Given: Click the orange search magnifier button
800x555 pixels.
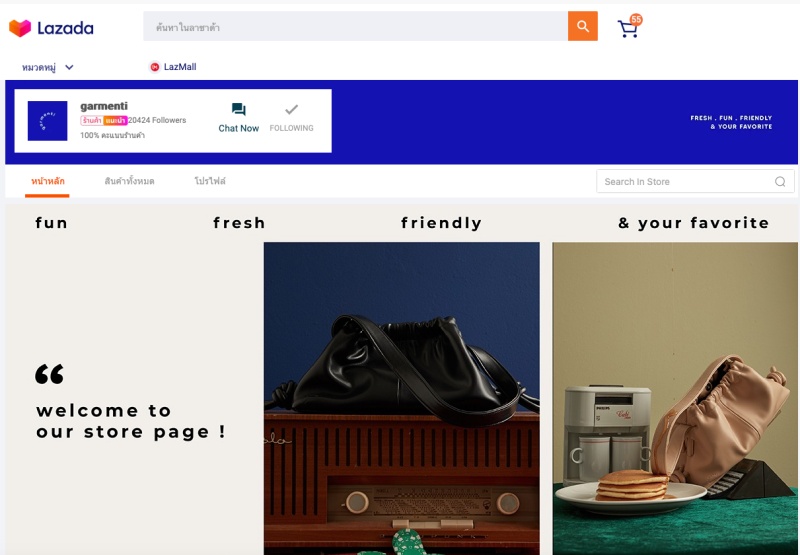Looking at the screenshot, I should pos(583,26).
